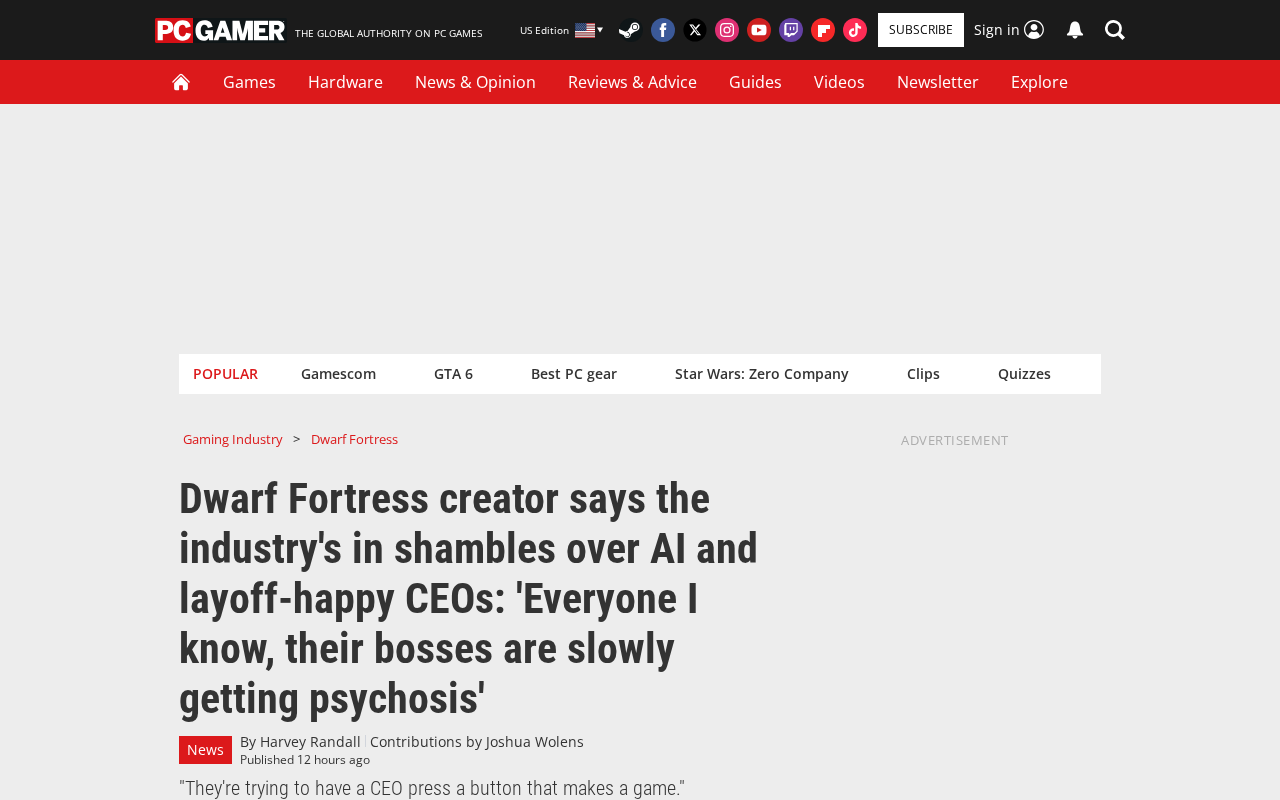Open the Twitch social icon

coord(791,30)
